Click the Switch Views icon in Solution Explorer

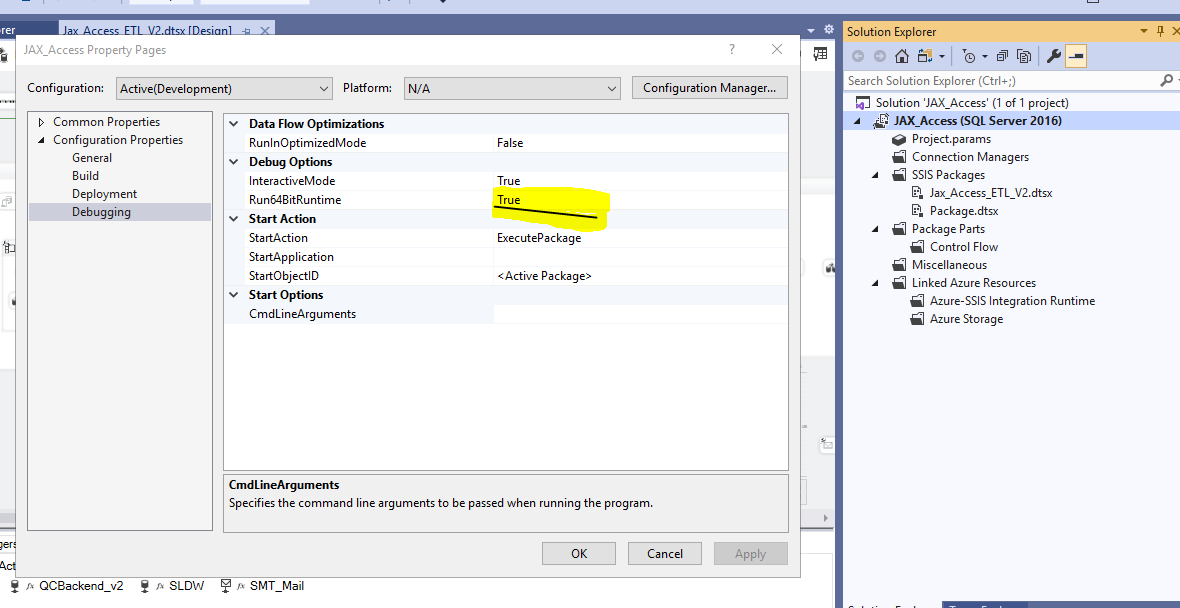click(x=925, y=56)
